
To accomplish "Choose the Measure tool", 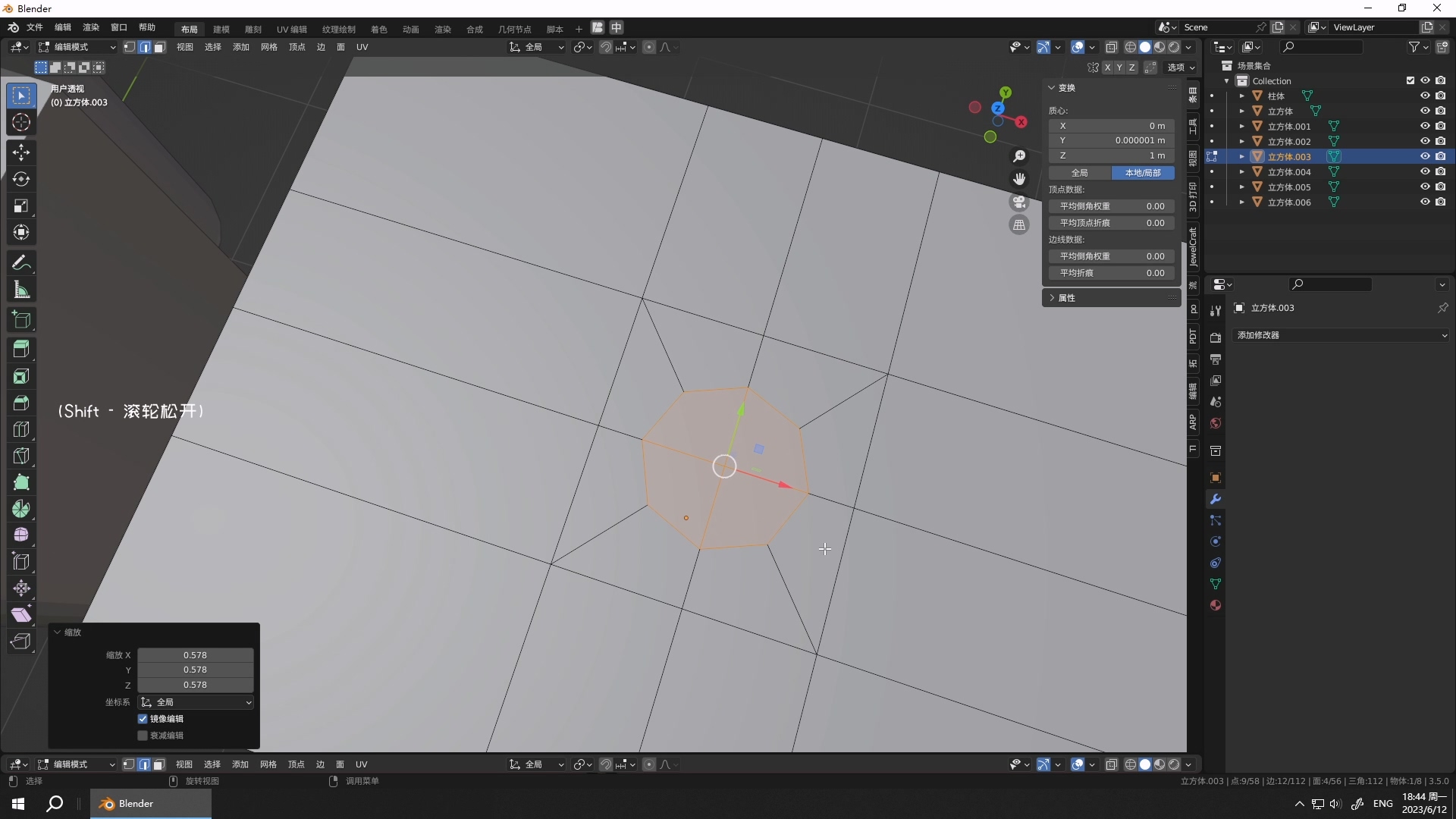I will 20,290.
